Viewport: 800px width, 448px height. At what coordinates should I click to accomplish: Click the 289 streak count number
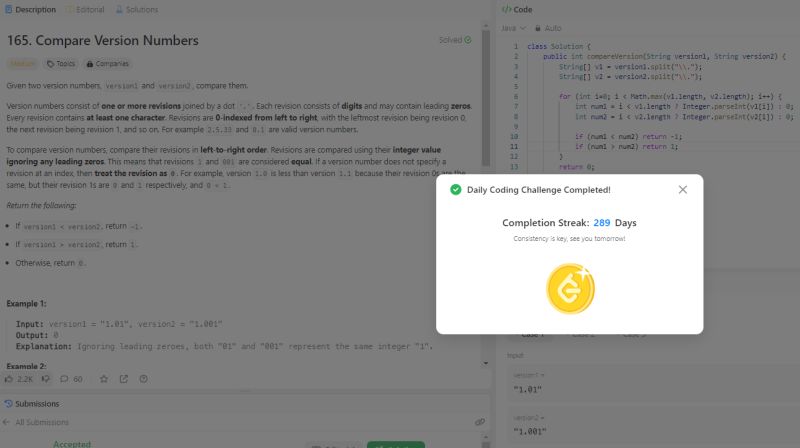[x=602, y=223]
